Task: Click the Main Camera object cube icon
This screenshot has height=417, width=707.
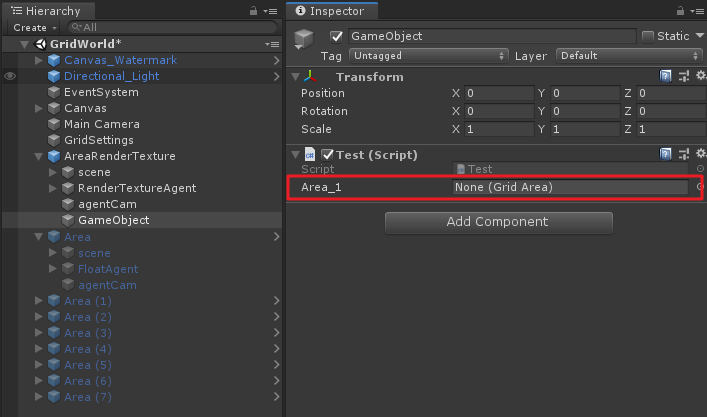Action: pyautogui.click(x=54, y=124)
